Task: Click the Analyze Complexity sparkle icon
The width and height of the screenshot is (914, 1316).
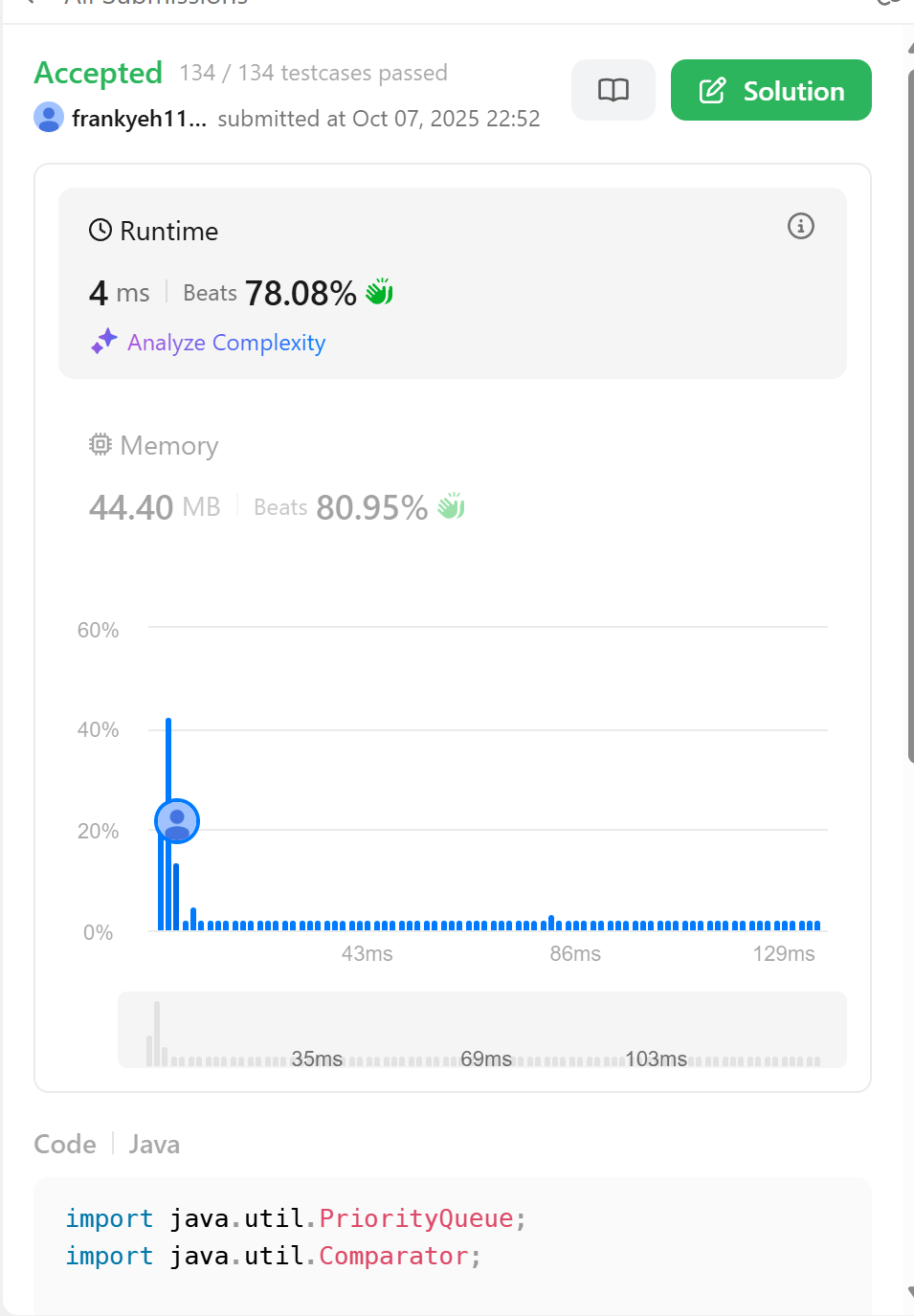Action: (x=104, y=342)
